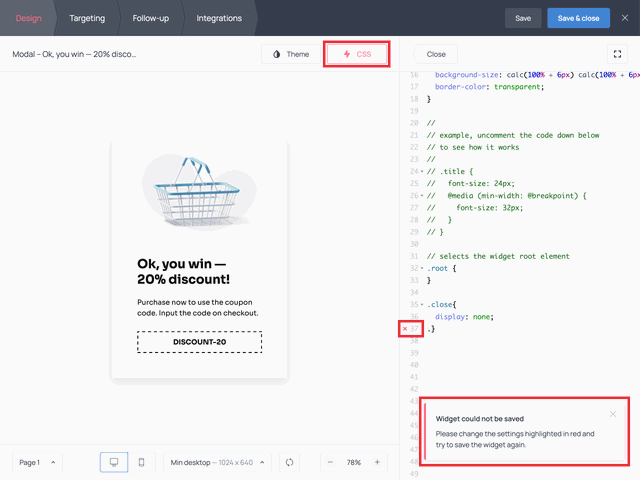Open the Page 1 selector dropdown
This screenshot has width=640, height=480.
(37, 462)
